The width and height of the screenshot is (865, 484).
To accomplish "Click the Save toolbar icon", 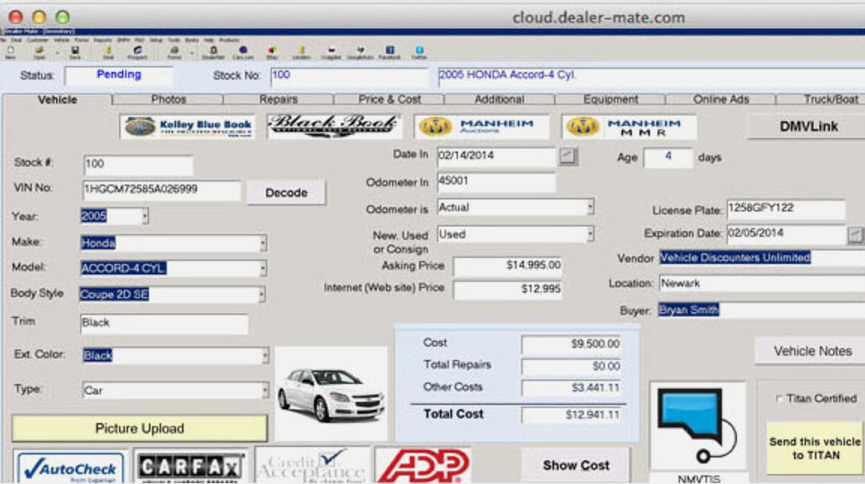I will 75,51.
